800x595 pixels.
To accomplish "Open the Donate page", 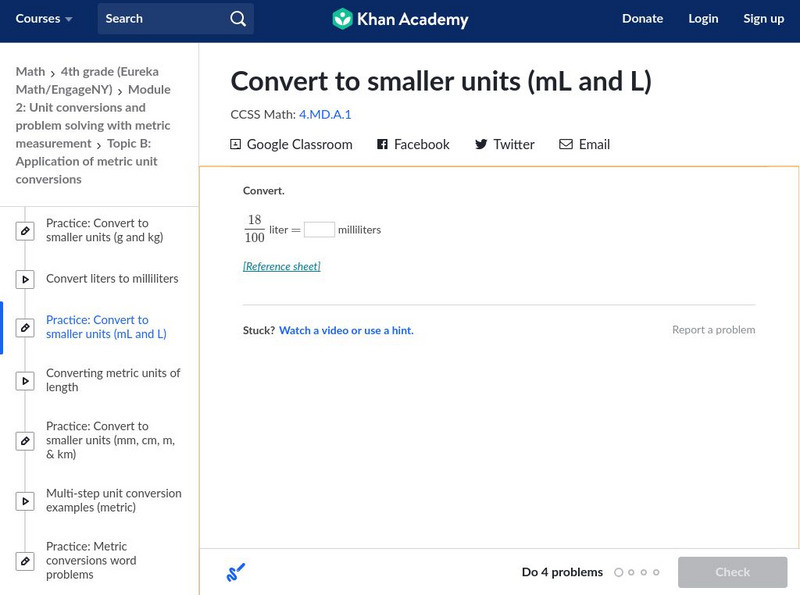I will [642, 19].
